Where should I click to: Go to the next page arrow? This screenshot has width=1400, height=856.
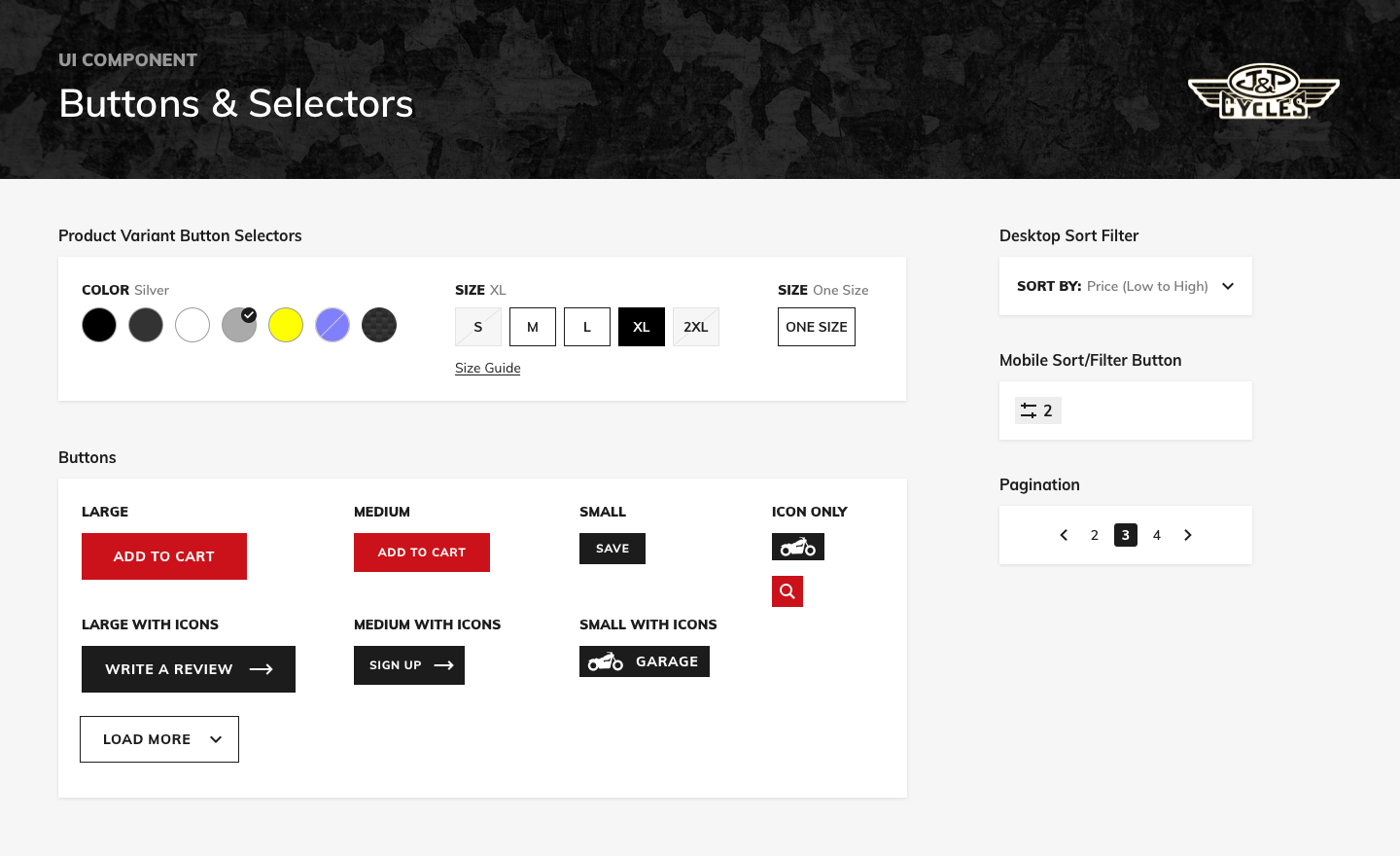click(1187, 535)
